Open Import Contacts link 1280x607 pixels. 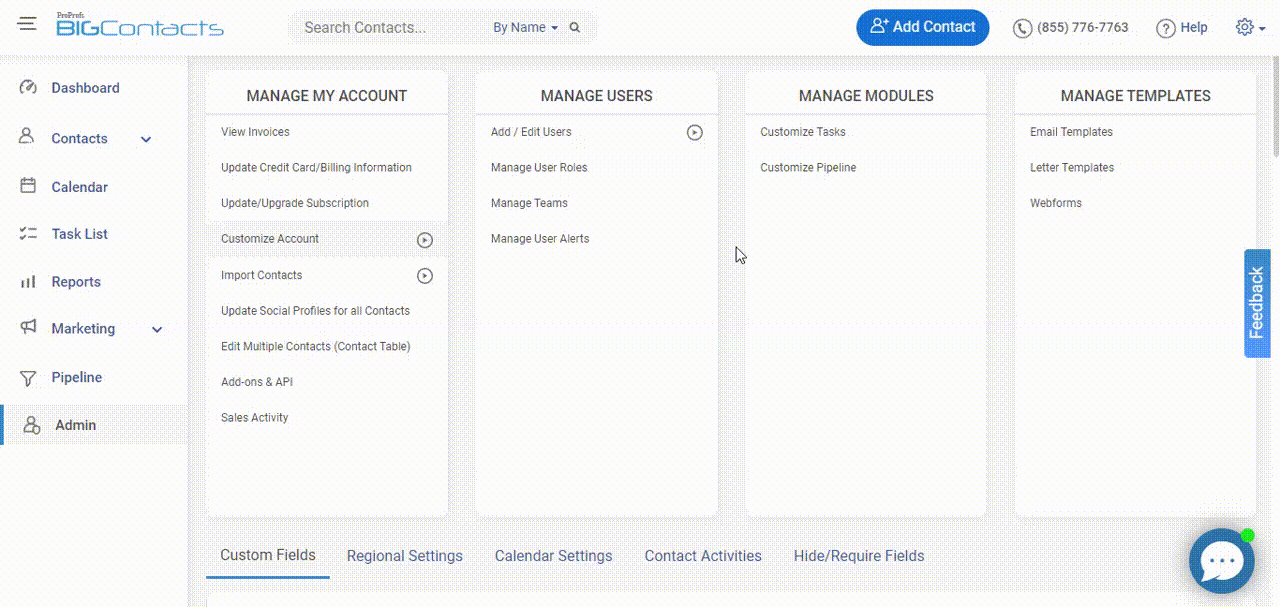tap(261, 275)
